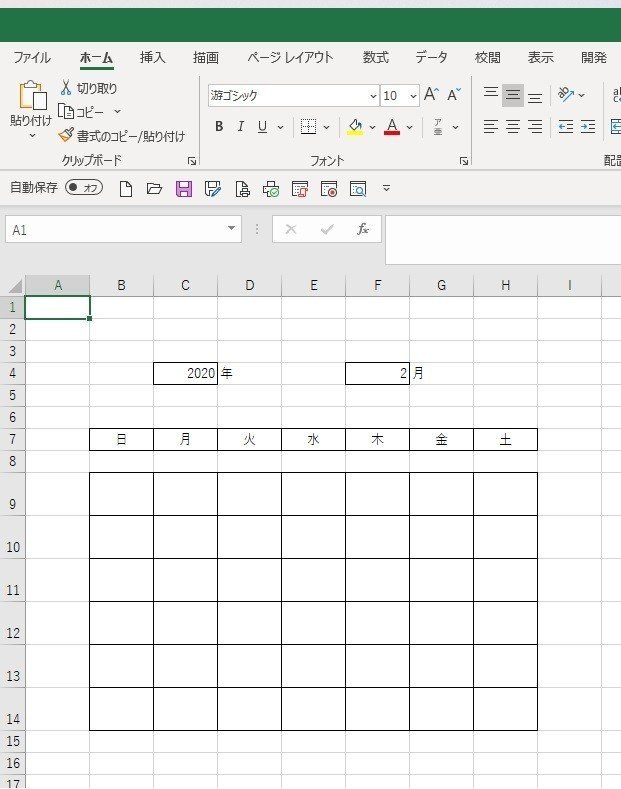Image resolution: width=621 pixels, height=789 pixels.
Task: Switch to the データ tab
Action: (x=431, y=57)
